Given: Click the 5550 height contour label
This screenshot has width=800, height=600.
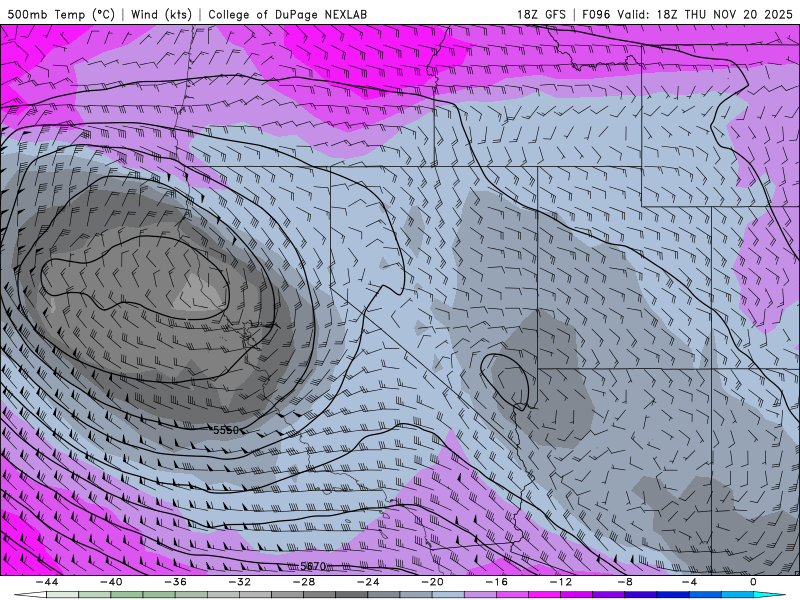Looking at the screenshot, I should pyautogui.click(x=226, y=430).
